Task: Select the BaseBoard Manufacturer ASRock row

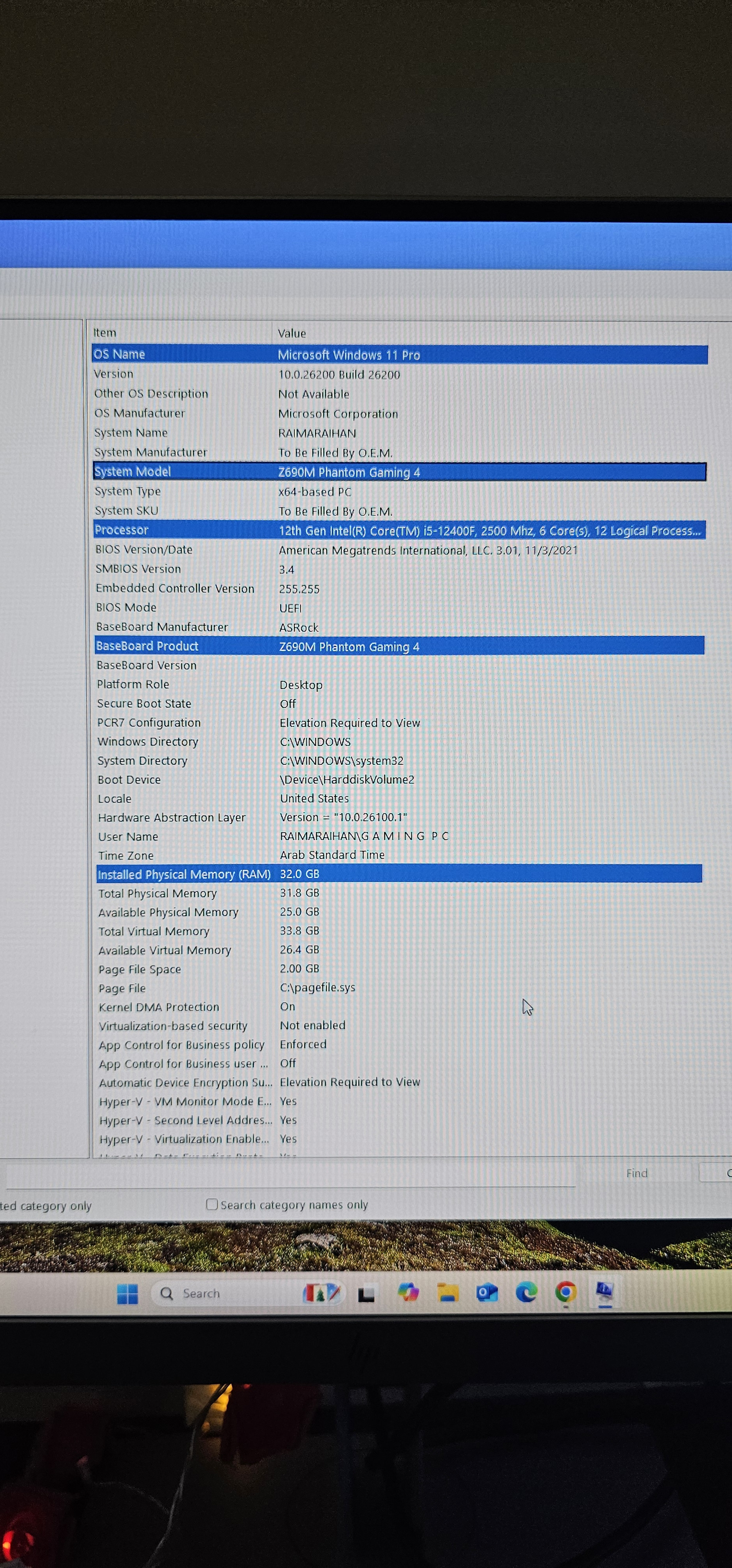Action: pyautogui.click(x=400, y=627)
